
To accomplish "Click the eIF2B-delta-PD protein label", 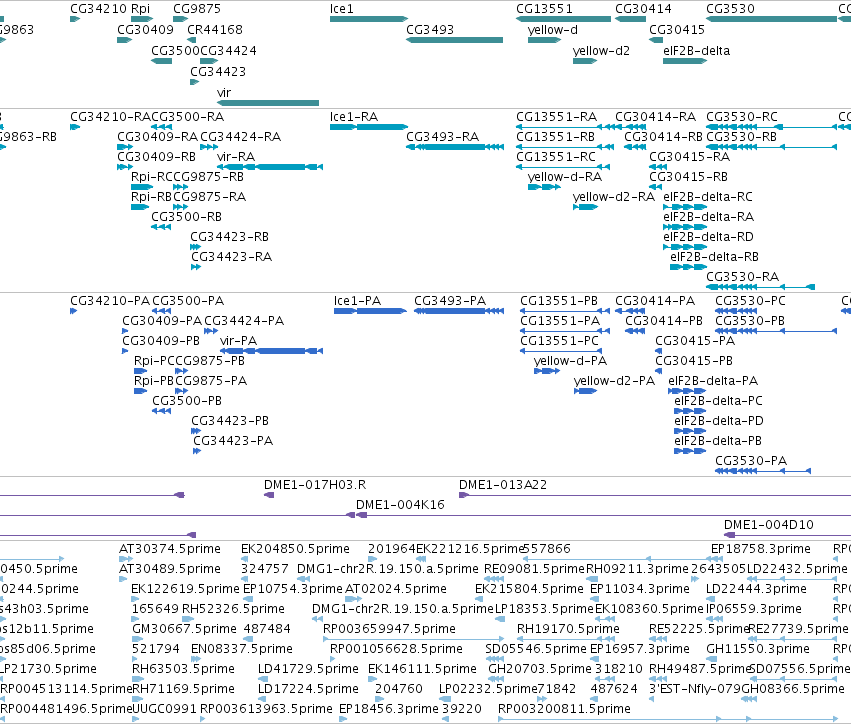I will point(719,421).
